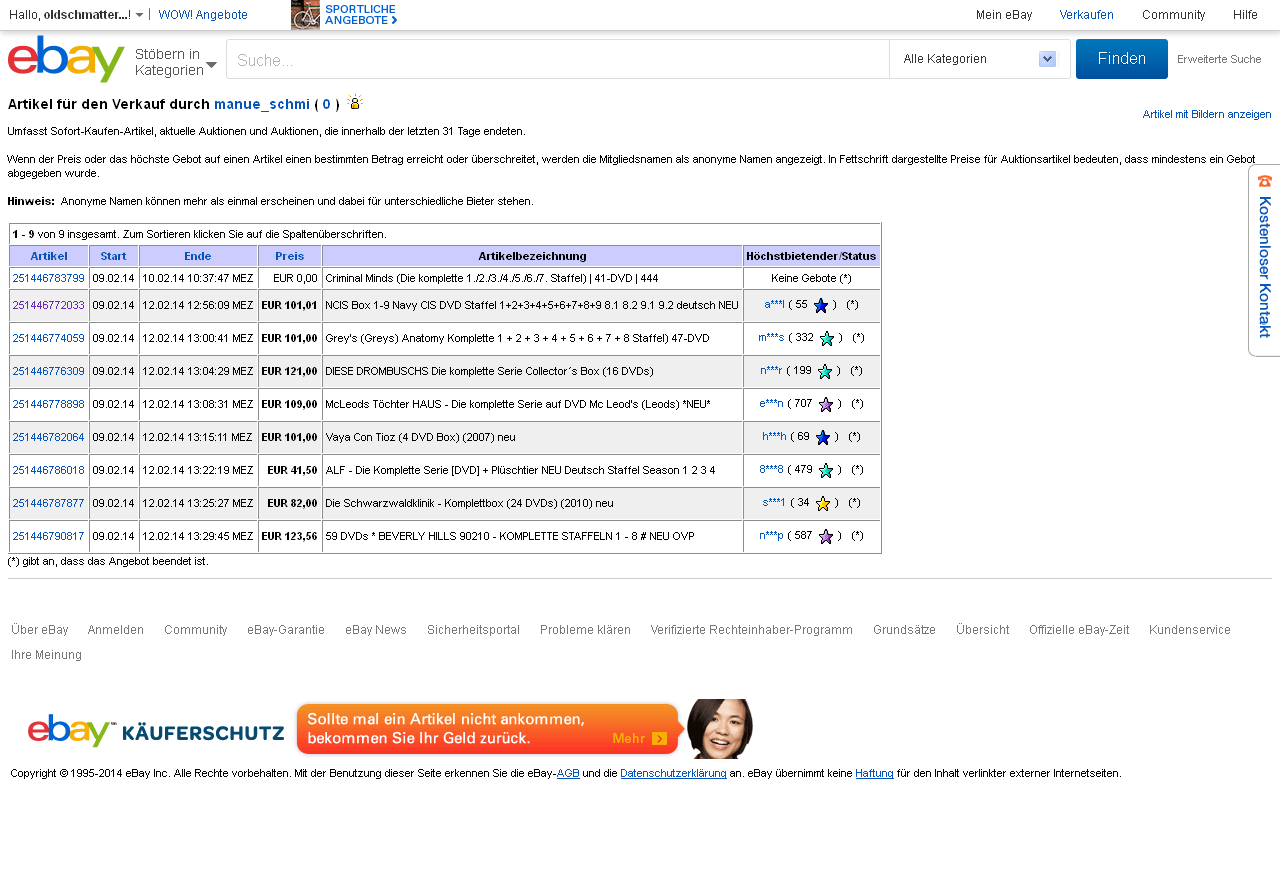Click eBay-Garantie footer link
Viewport: 1280px width, 876px height.
[286, 630]
